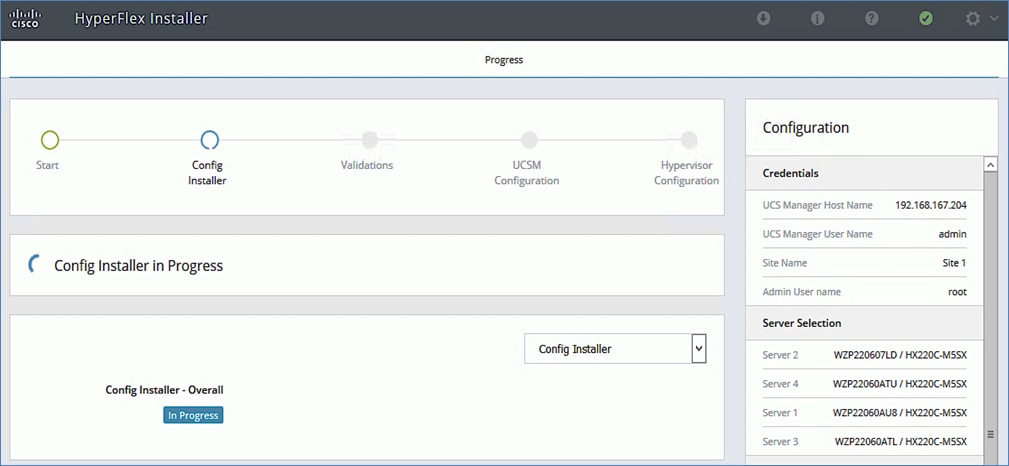
Task: Click the Credentials section header
Action: (x=864, y=173)
